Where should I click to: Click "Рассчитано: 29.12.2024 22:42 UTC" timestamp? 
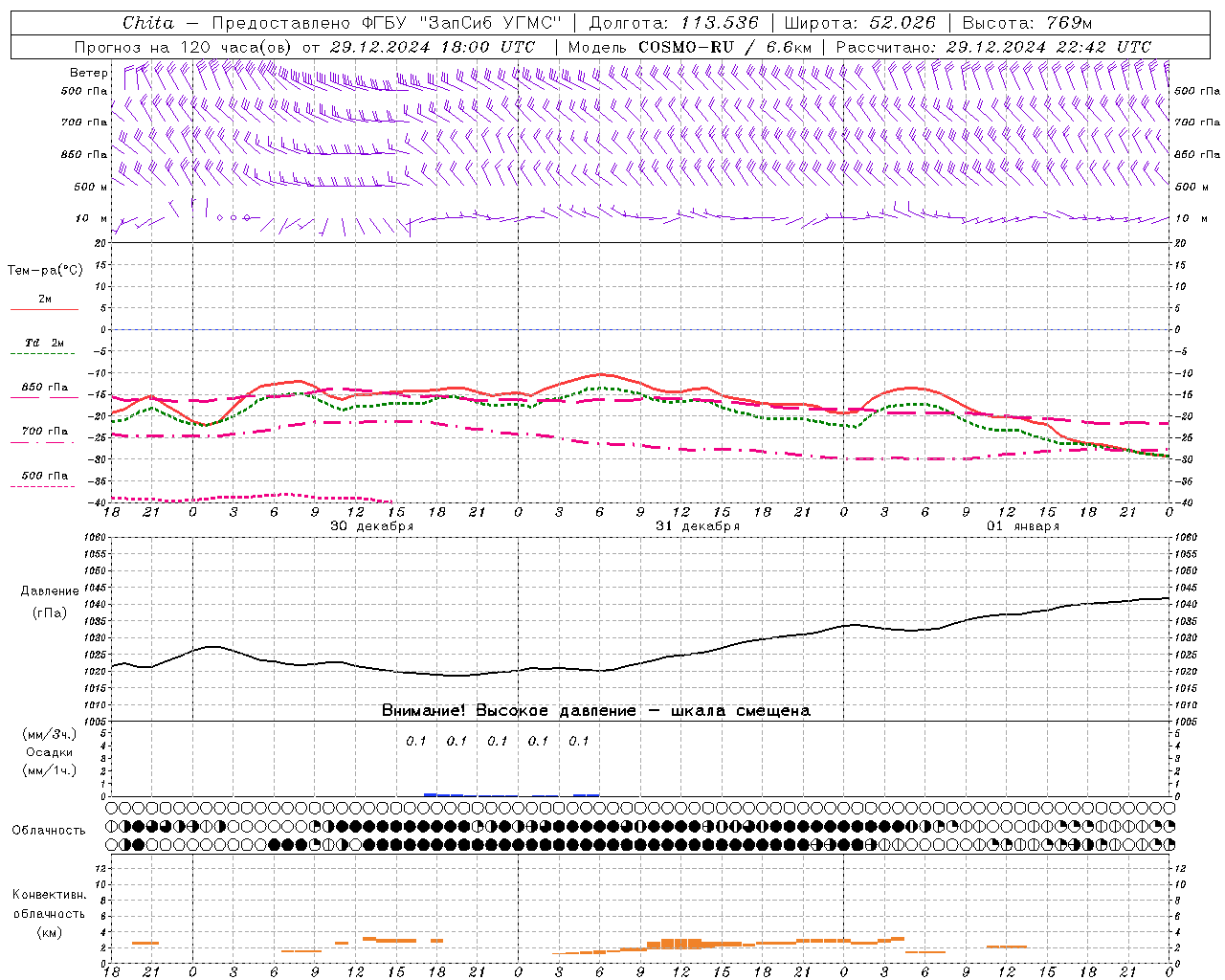pos(993,47)
